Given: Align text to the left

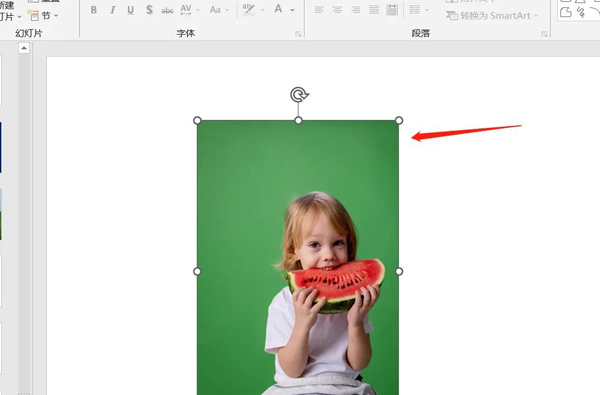Looking at the screenshot, I should (x=319, y=10).
